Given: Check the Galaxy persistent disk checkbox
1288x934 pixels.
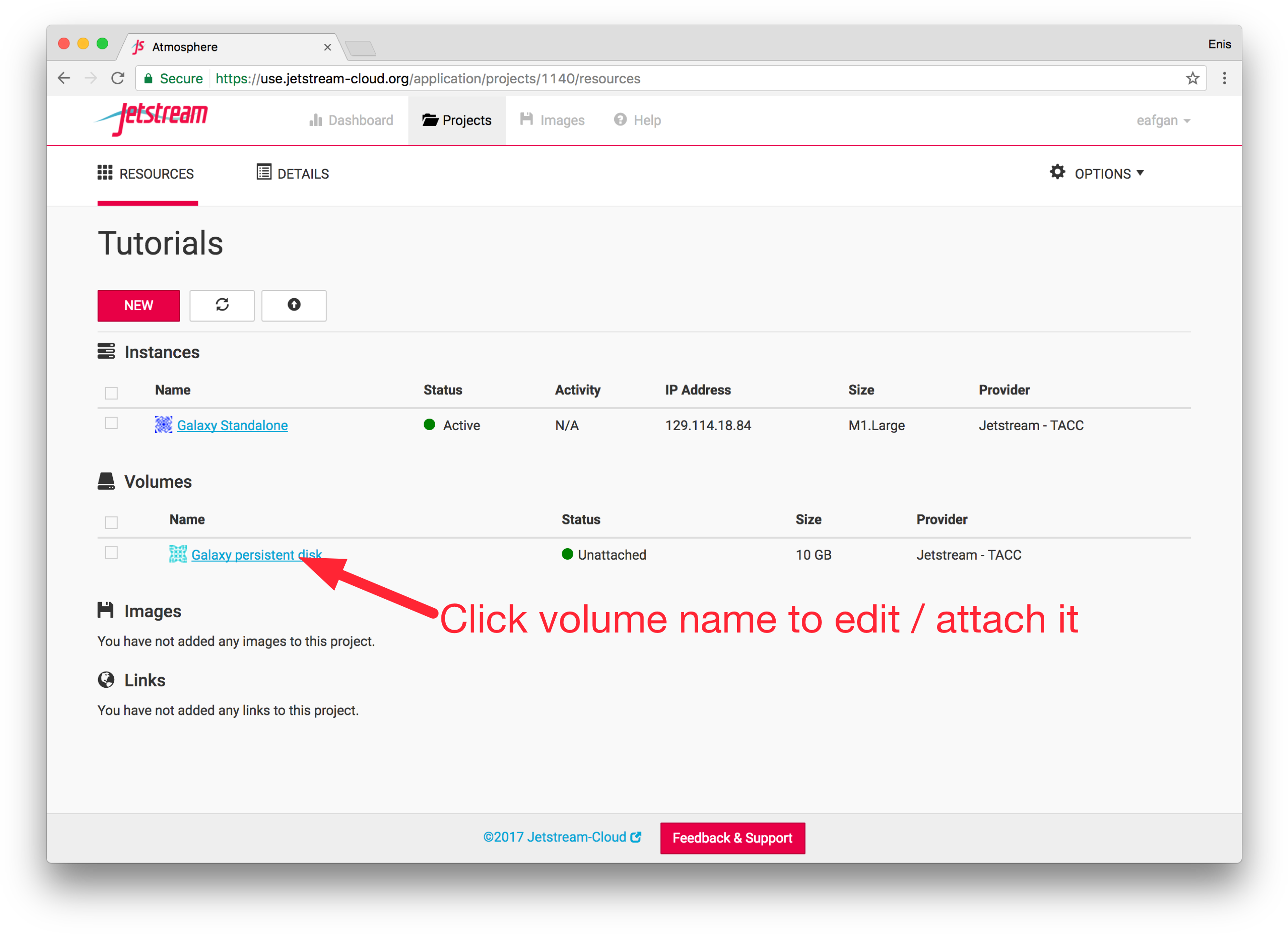Looking at the screenshot, I should 111,553.
